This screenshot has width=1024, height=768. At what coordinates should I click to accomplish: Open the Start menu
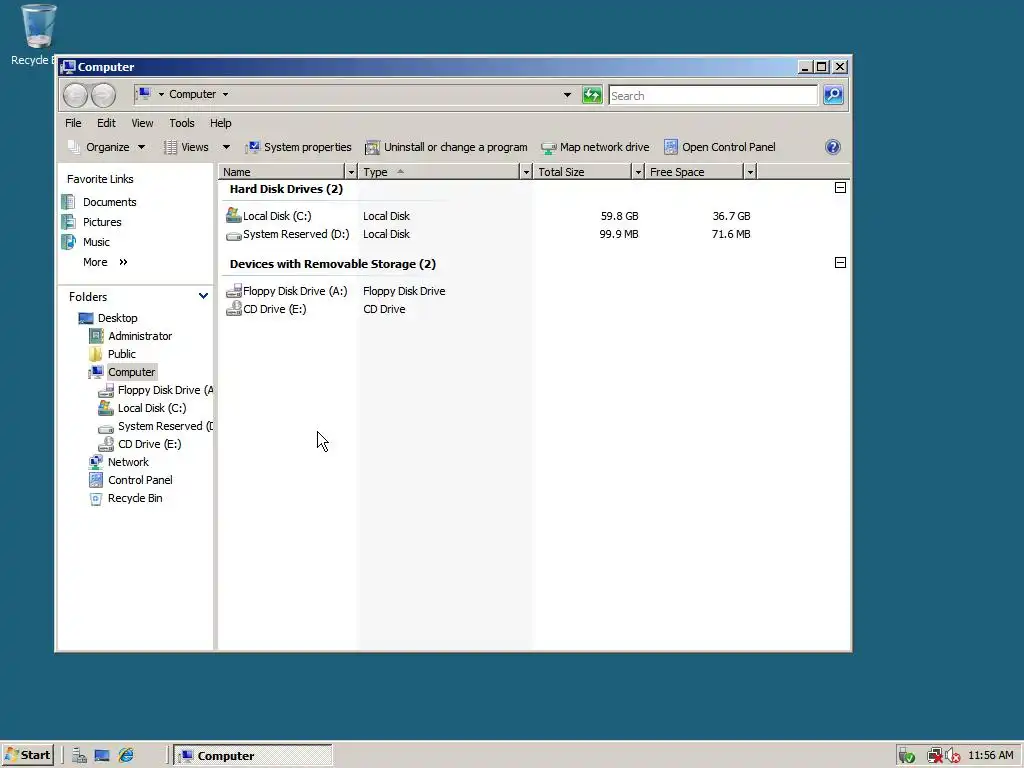tap(27, 756)
